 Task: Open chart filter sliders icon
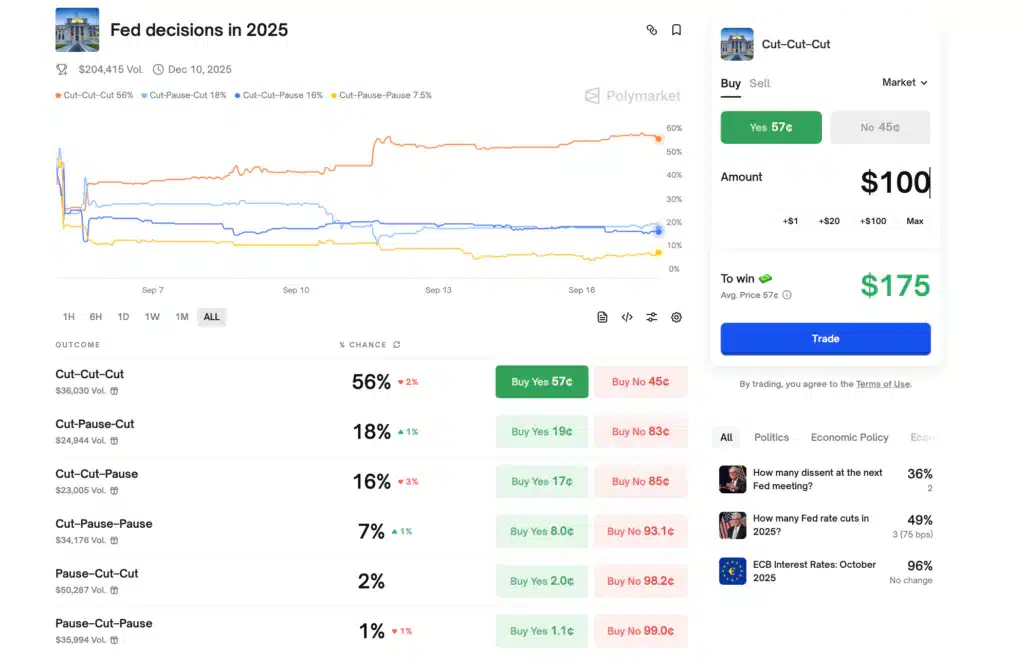tap(652, 317)
